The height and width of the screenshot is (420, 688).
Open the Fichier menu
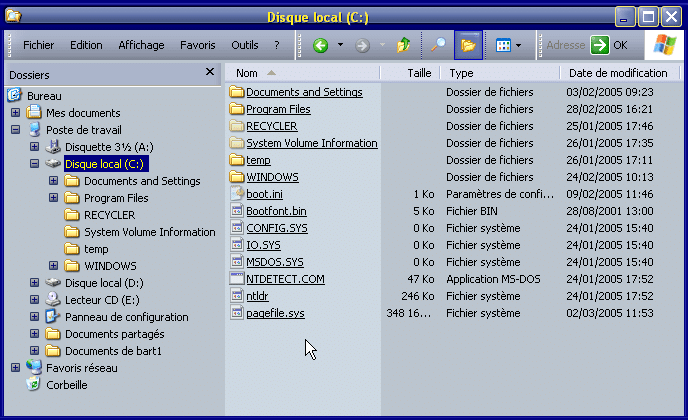click(x=39, y=45)
